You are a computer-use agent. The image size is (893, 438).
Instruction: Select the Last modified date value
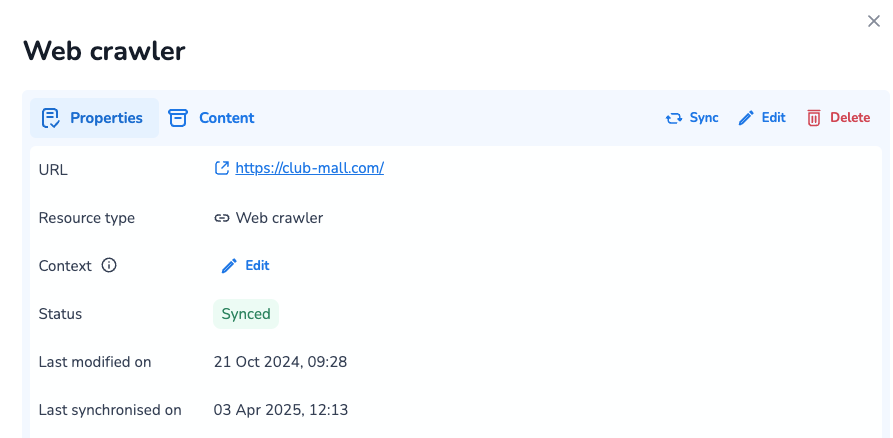click(280, 362)
